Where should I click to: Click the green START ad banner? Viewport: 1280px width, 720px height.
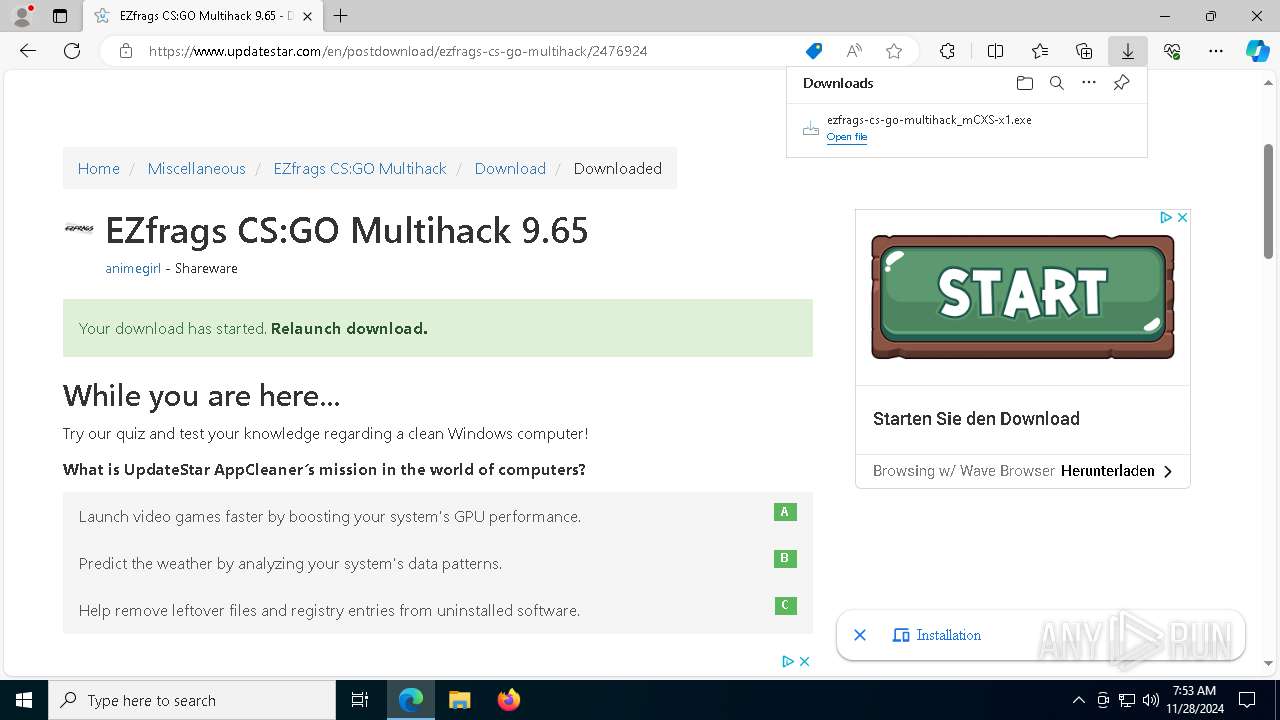[1022, 296]
